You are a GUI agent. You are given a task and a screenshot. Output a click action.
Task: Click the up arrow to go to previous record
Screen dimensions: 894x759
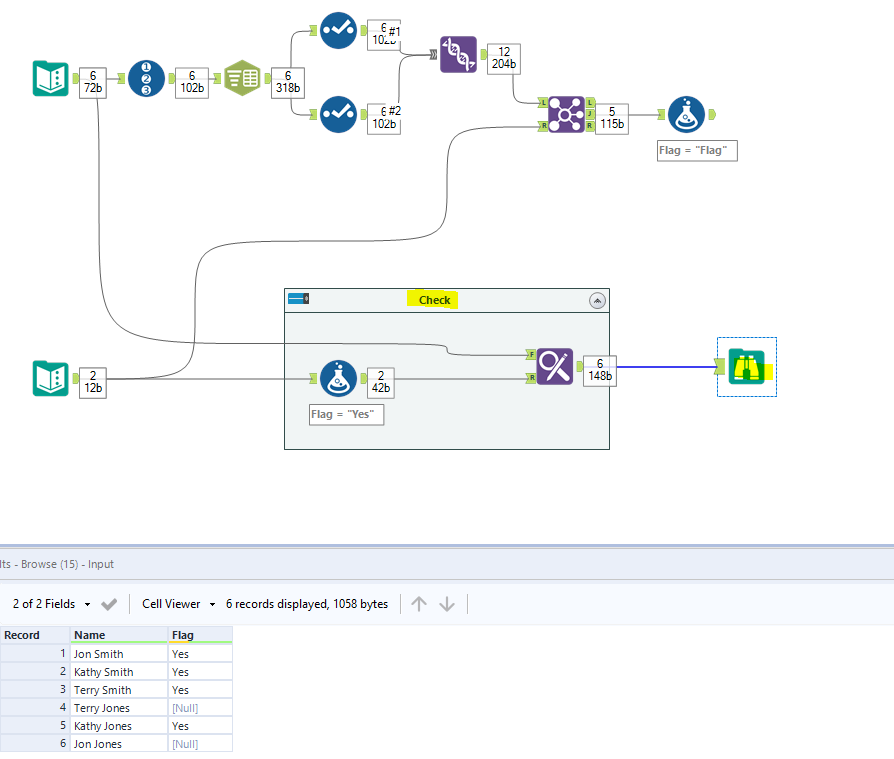pos(419,604)
